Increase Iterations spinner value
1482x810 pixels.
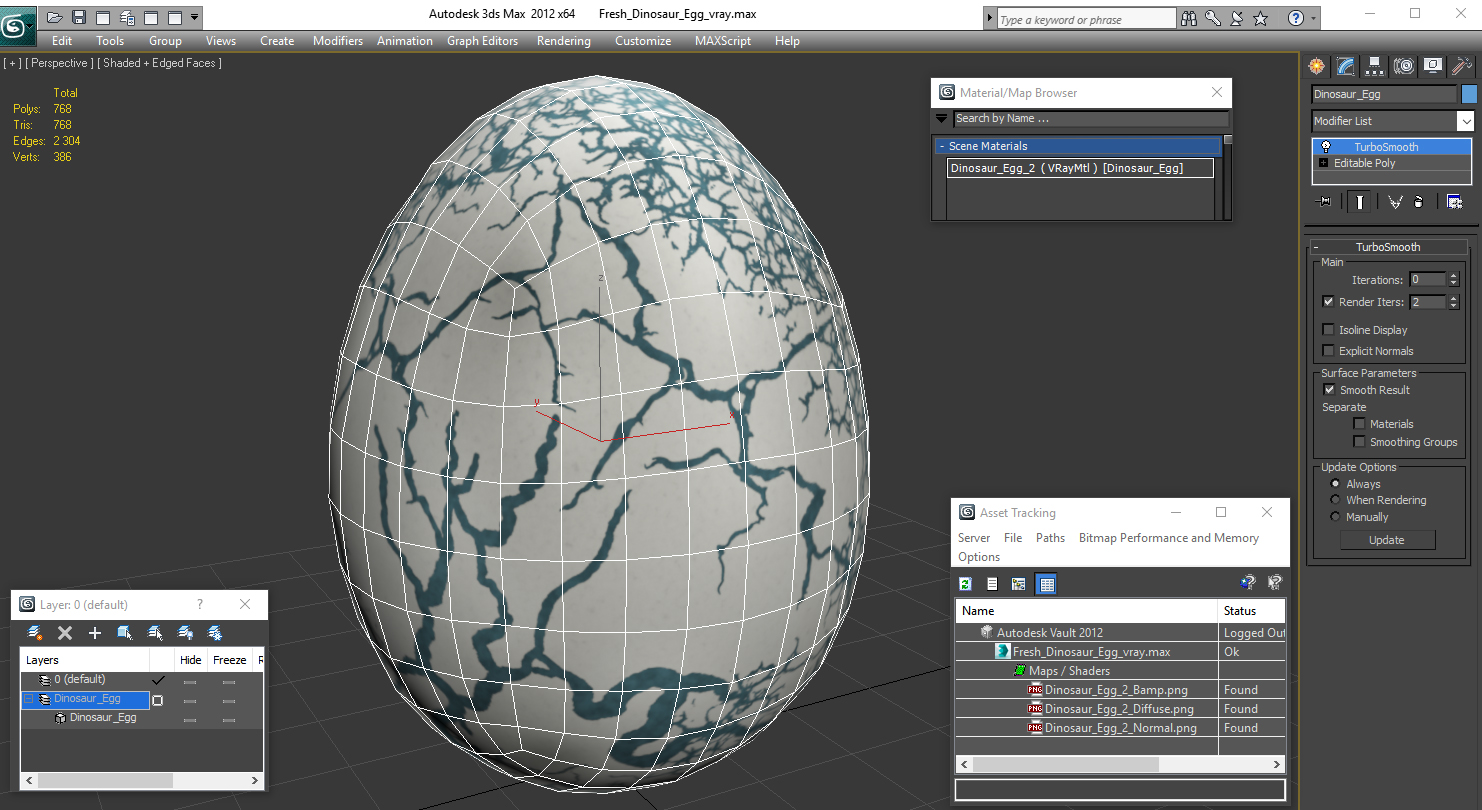pyautogui.click(x=1454, y=276)
